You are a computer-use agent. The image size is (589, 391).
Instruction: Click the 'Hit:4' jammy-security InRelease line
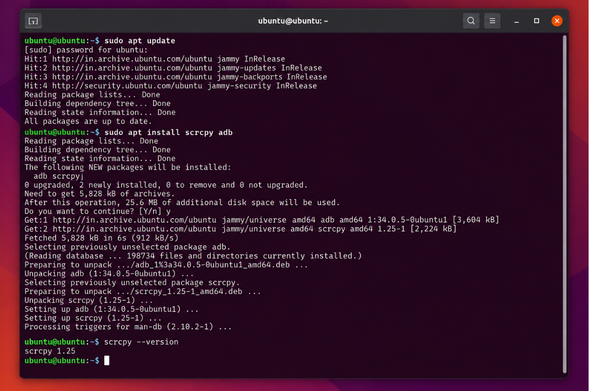(x=171, y=86)
